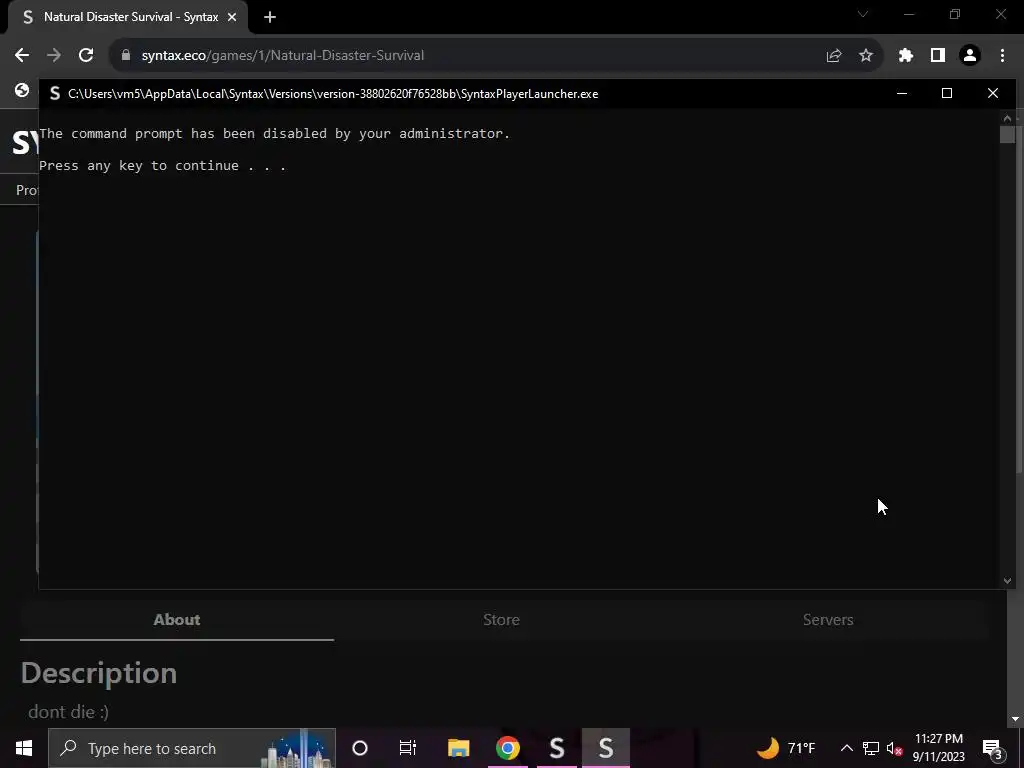Switch to the Servers tab

coord(828,620)
